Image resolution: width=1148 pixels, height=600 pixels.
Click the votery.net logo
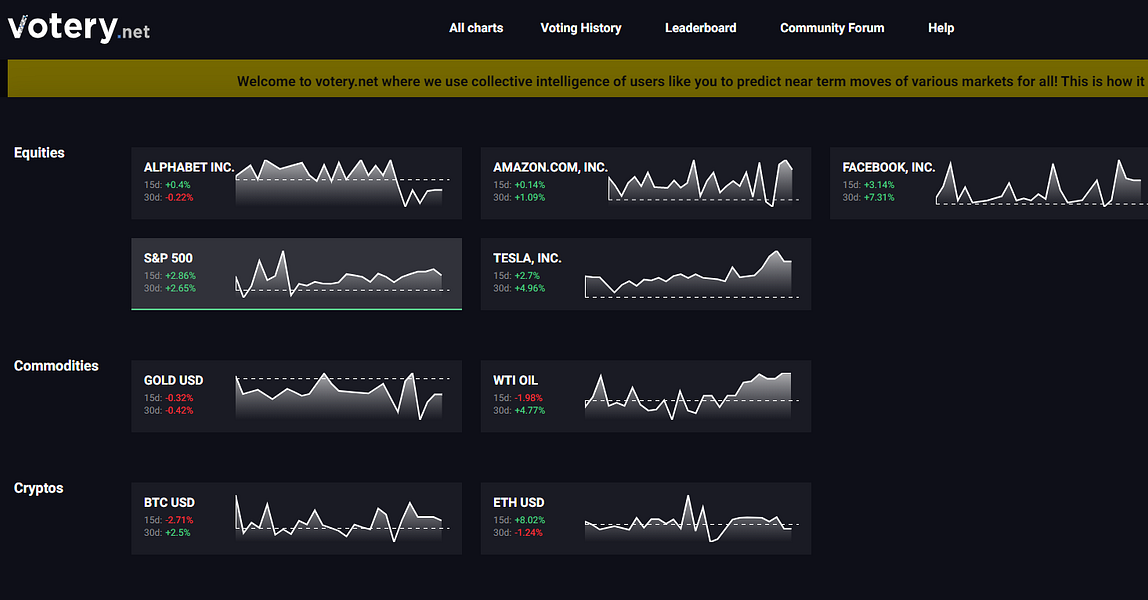tap(79, 28)
